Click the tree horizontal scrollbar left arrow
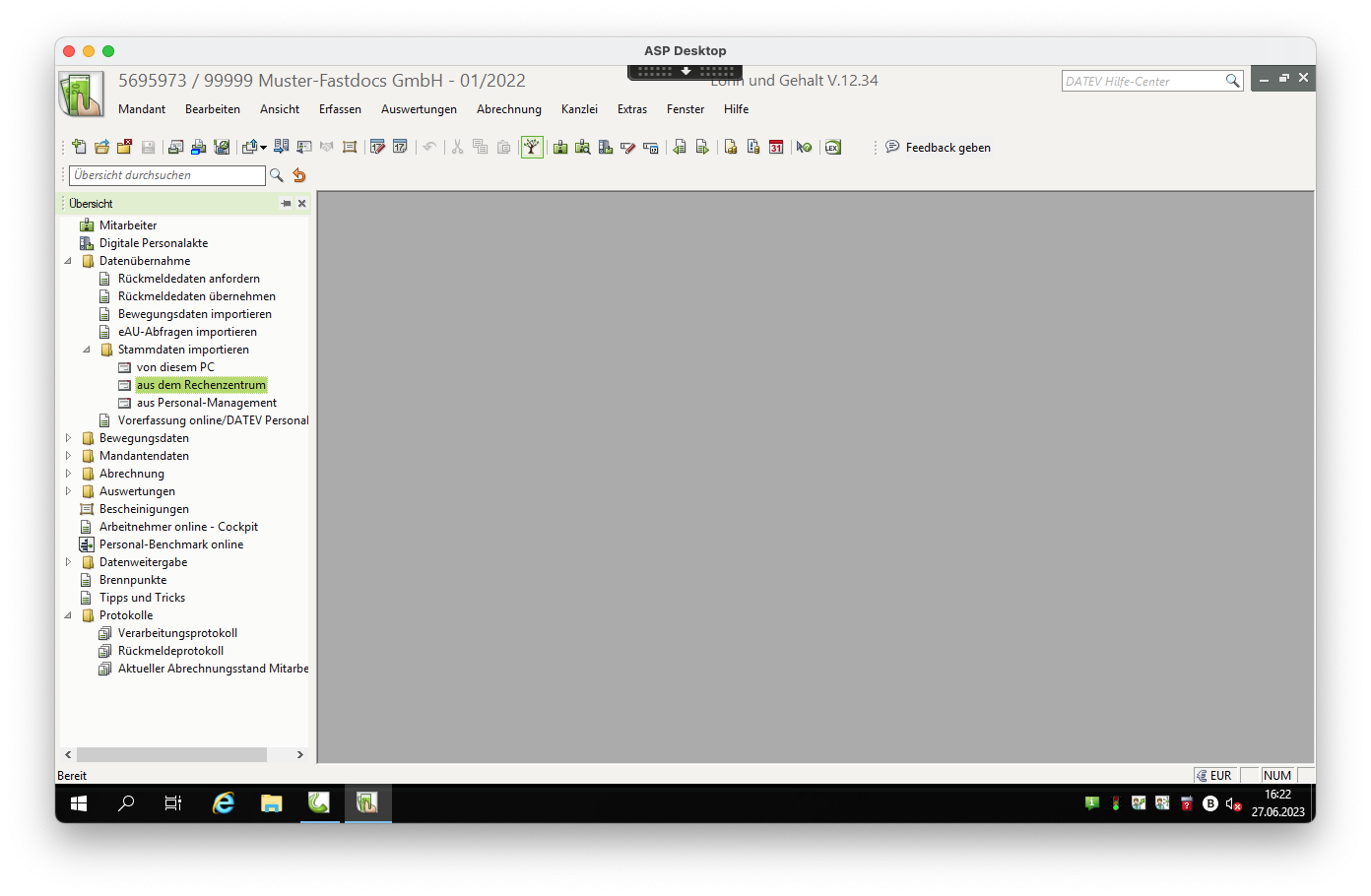The image size is (1371, 896). pos(68,755)
